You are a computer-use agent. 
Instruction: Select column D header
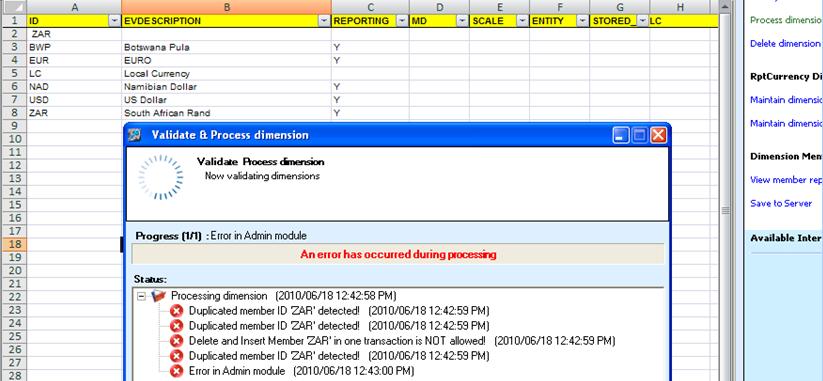tap(439, 7)
